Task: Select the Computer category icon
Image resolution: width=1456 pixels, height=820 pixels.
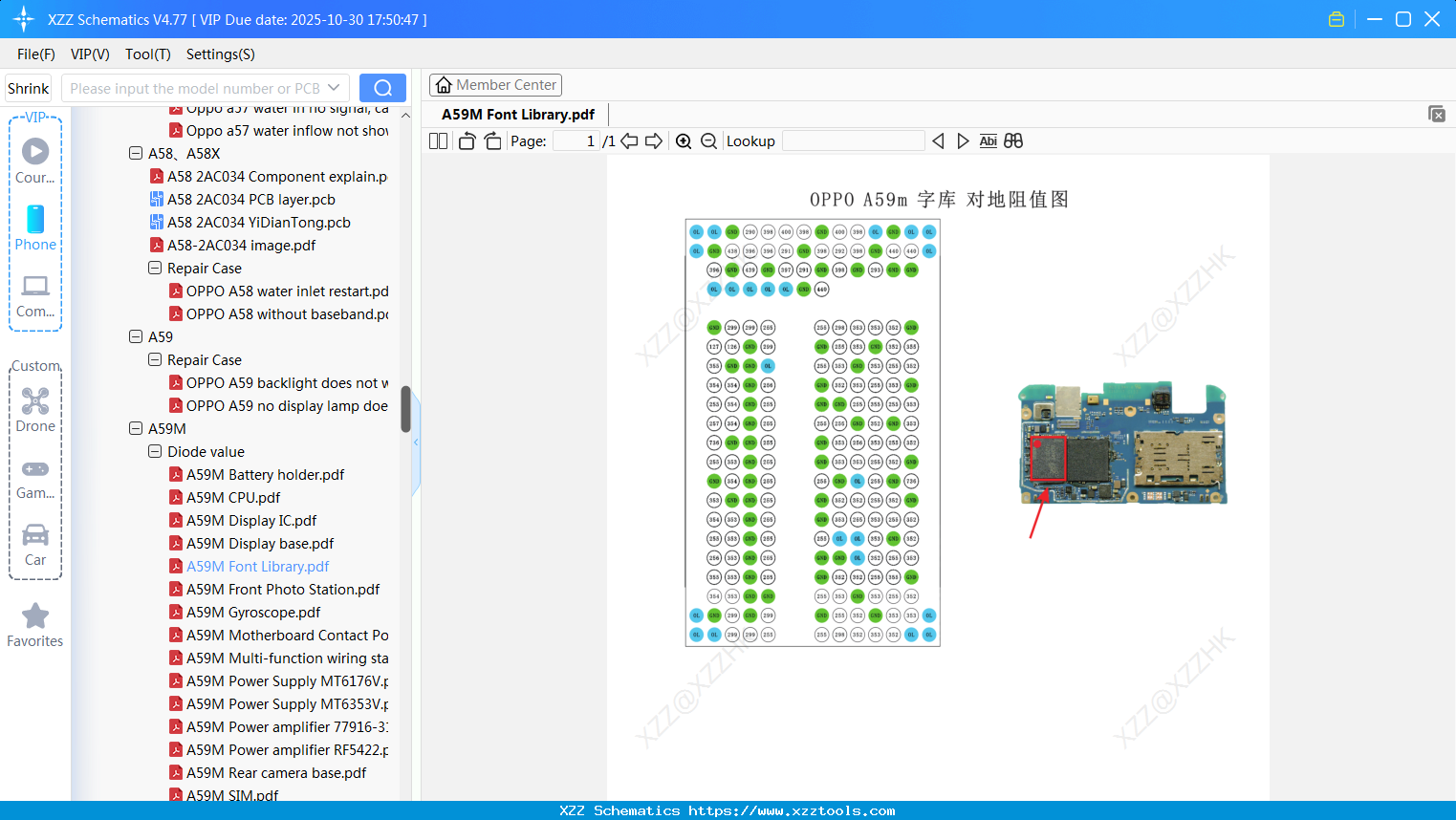Action: pos(35,296)
